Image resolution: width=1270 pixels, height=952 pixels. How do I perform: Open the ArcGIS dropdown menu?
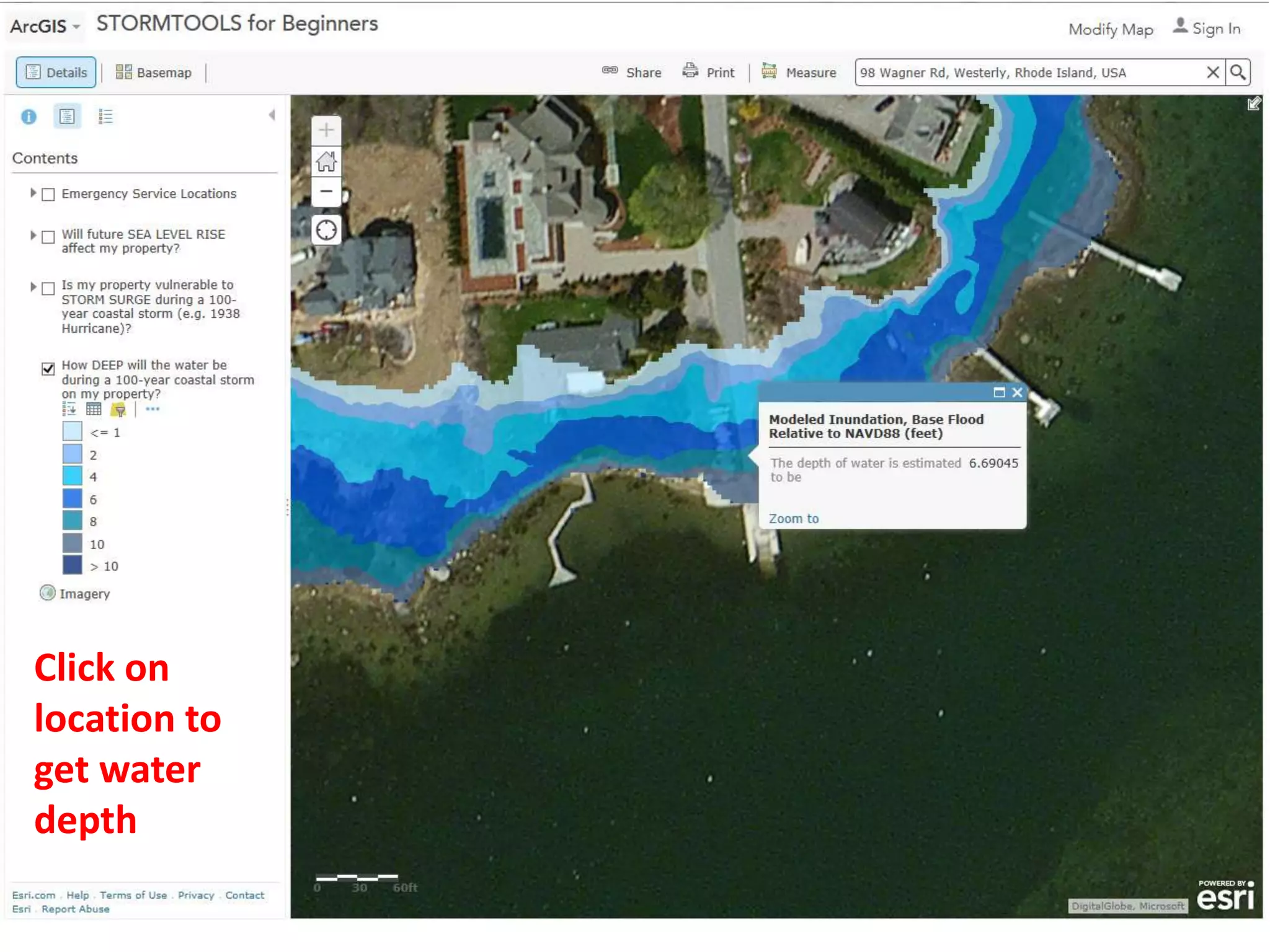point(45,26)
